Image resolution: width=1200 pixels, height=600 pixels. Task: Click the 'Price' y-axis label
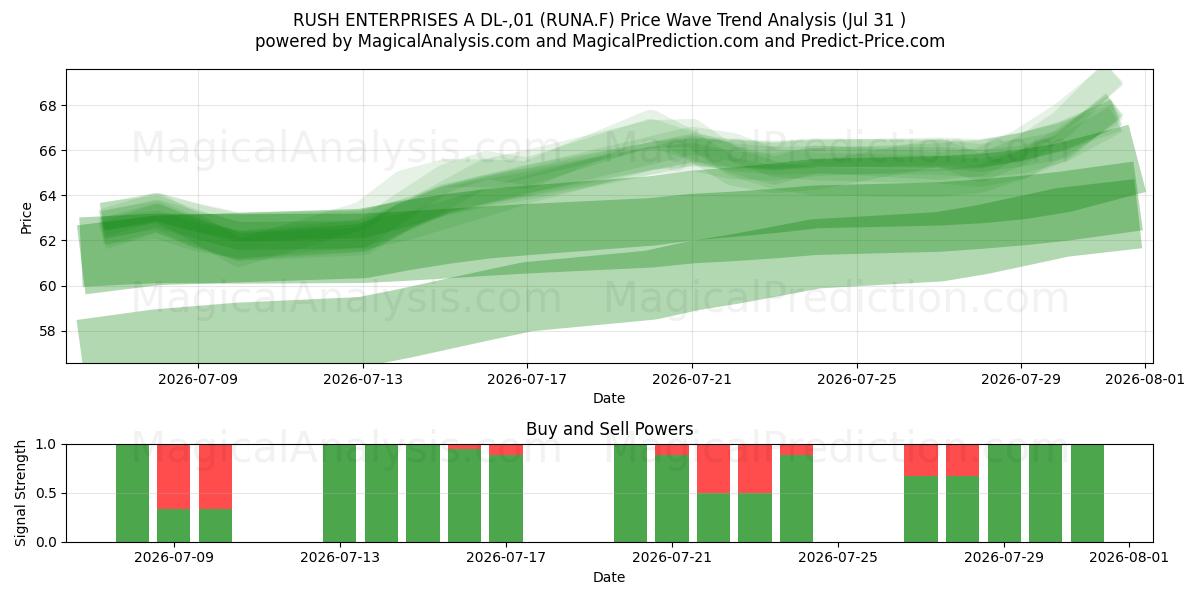pos(26,217)
